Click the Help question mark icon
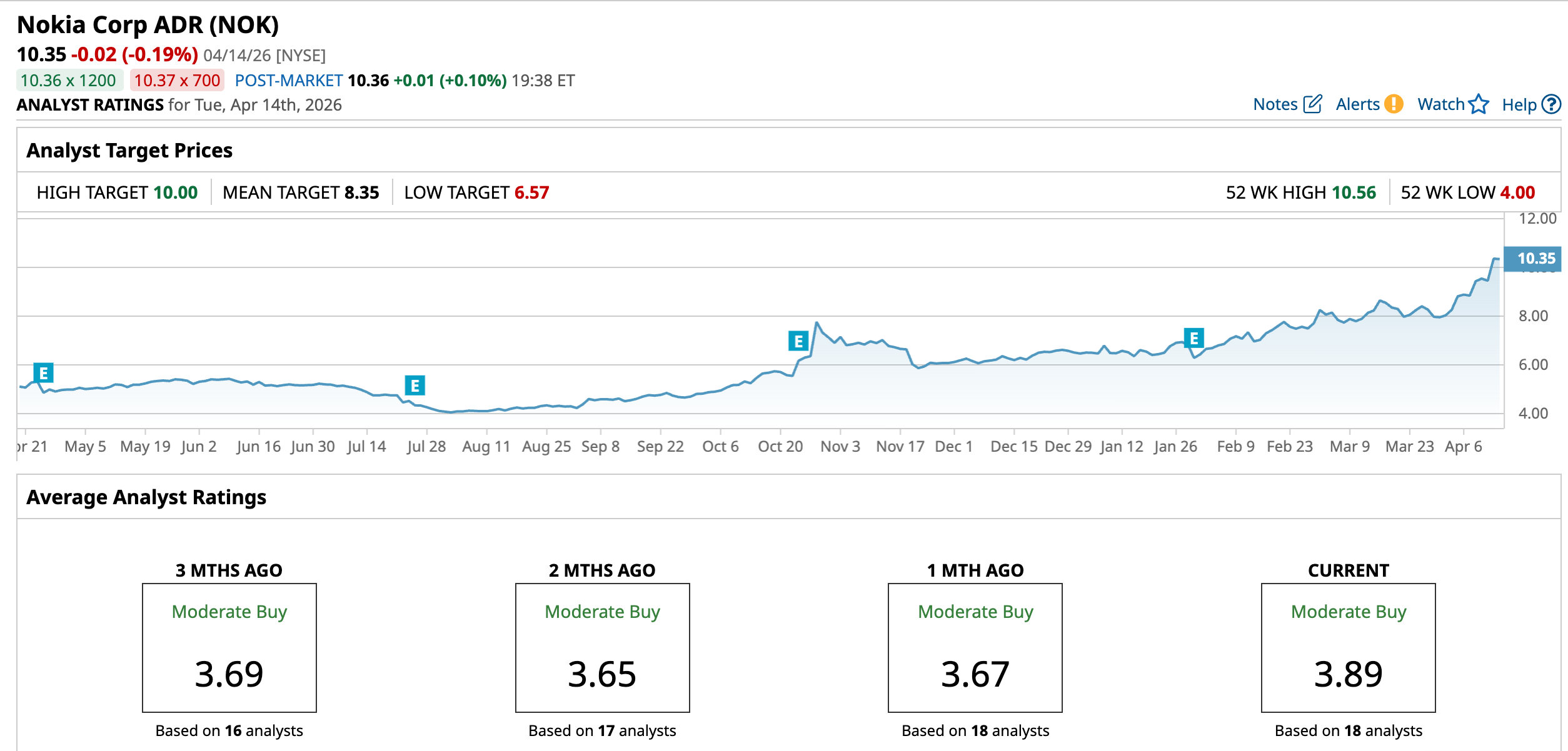1568x751 pixels. pyautogui.click(x=1551, y=104)
